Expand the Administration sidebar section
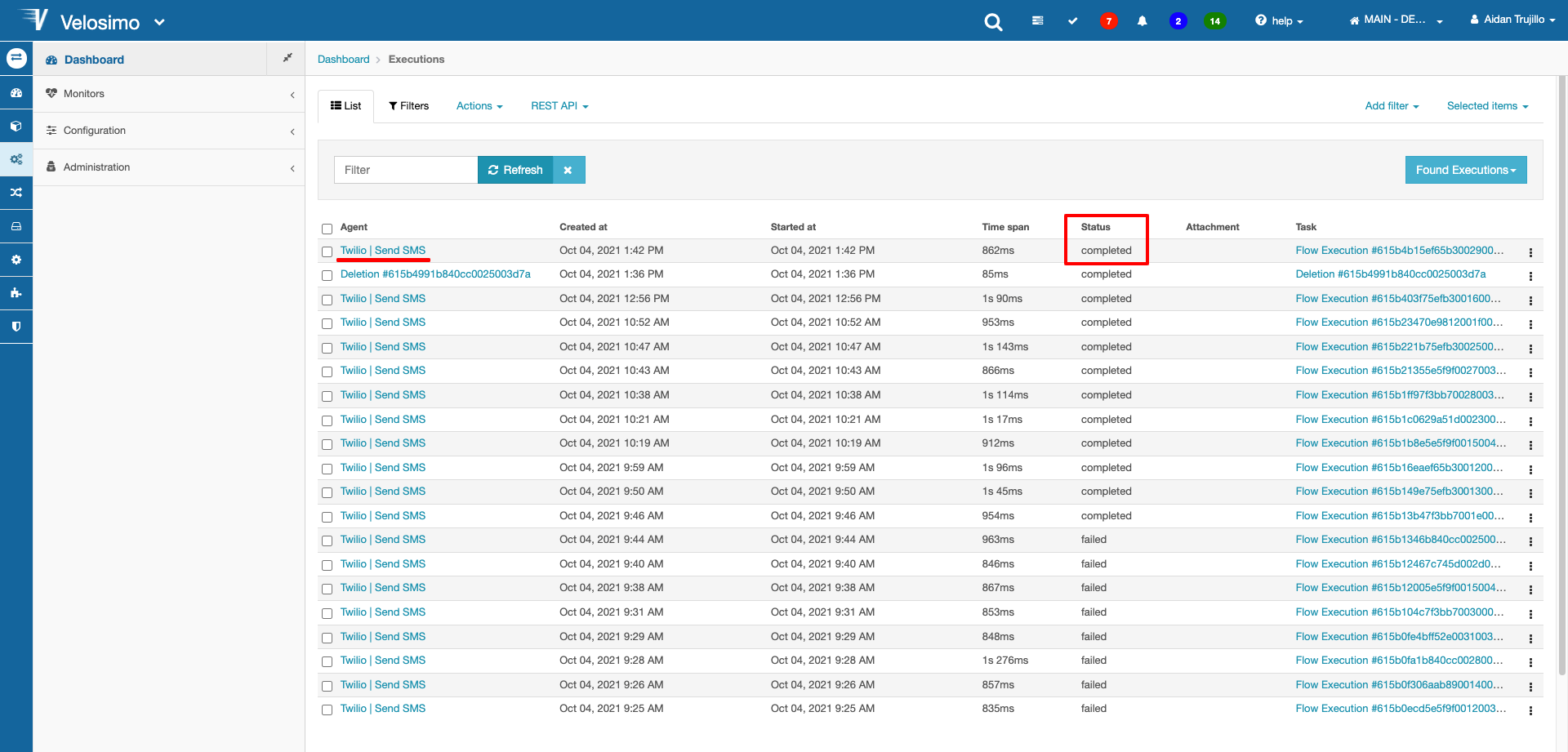 [x=169, y=167]
